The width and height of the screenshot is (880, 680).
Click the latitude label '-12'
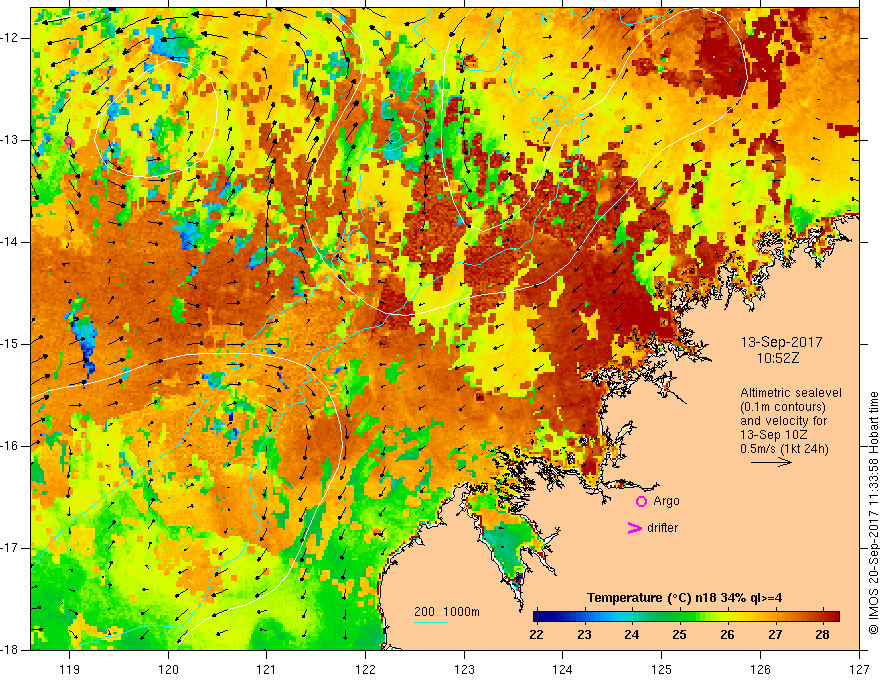tap(10, 38)
